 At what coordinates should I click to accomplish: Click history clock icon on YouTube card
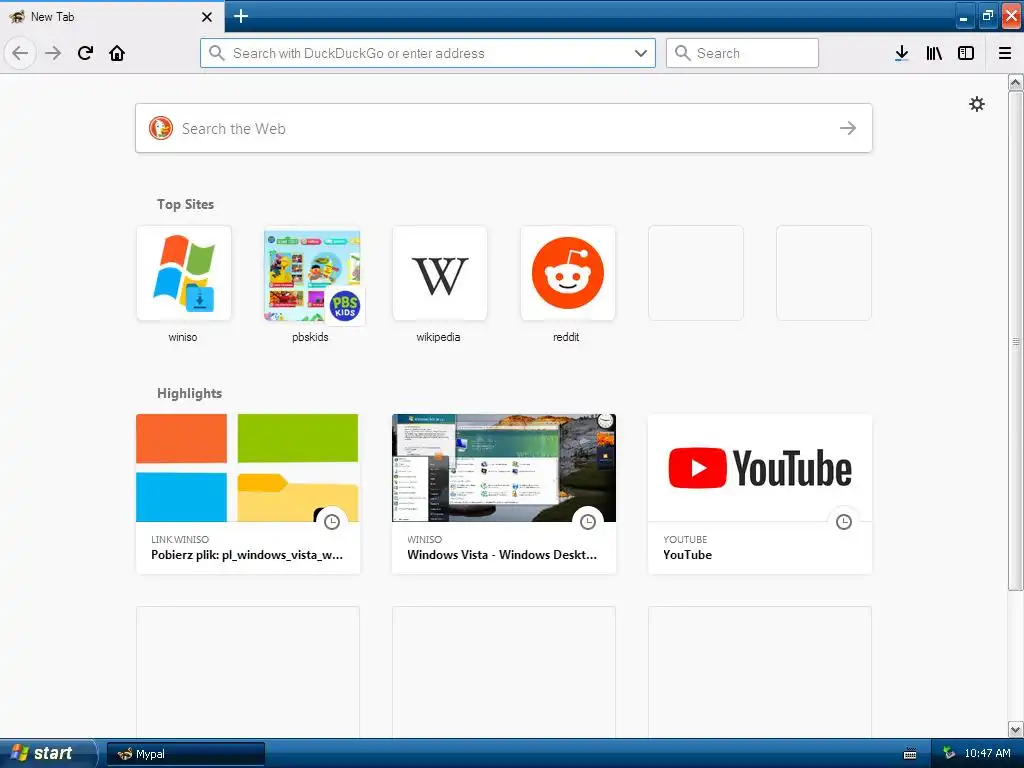coord(844,522)
